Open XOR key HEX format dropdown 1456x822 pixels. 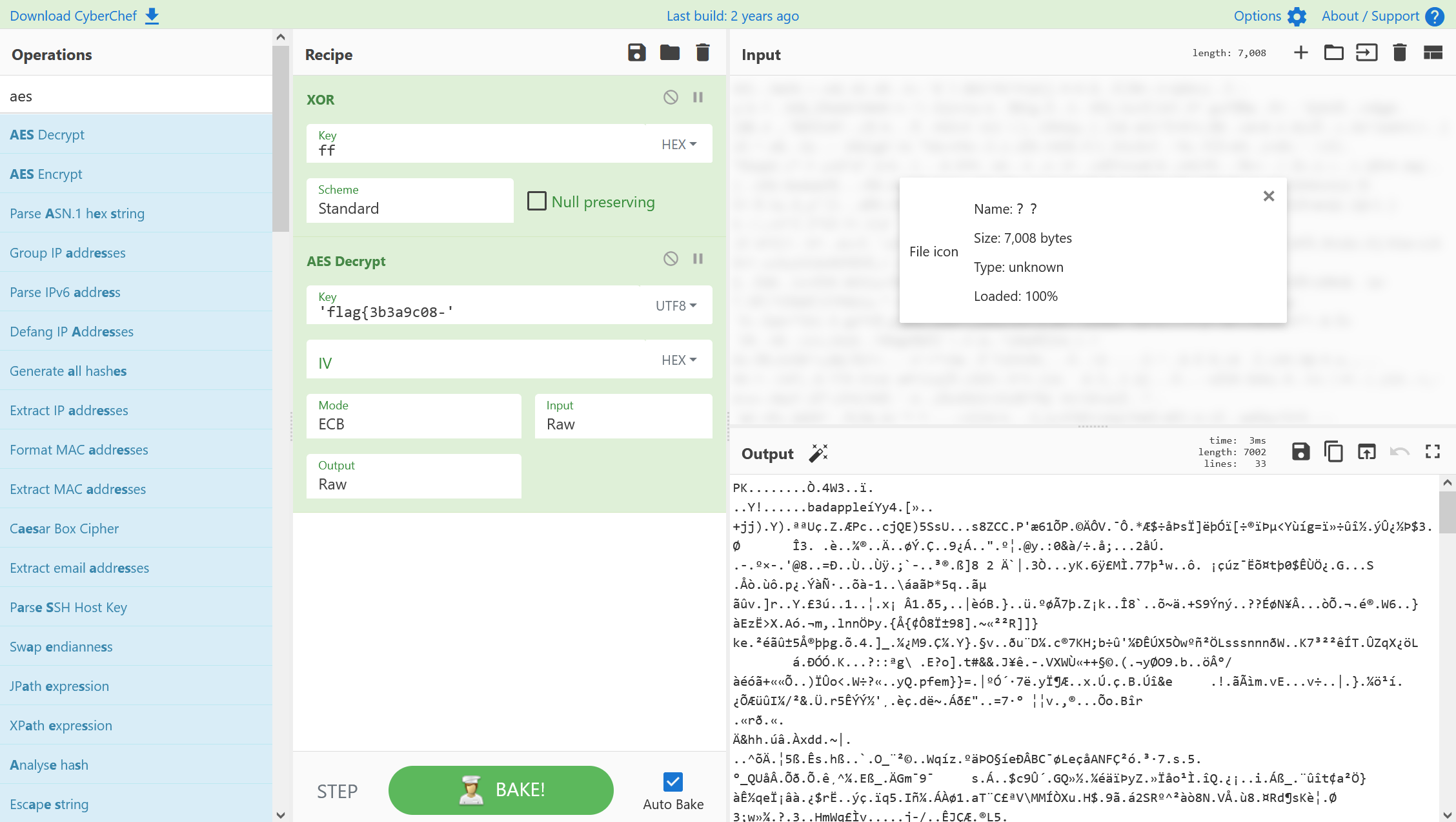click(679, 144)
